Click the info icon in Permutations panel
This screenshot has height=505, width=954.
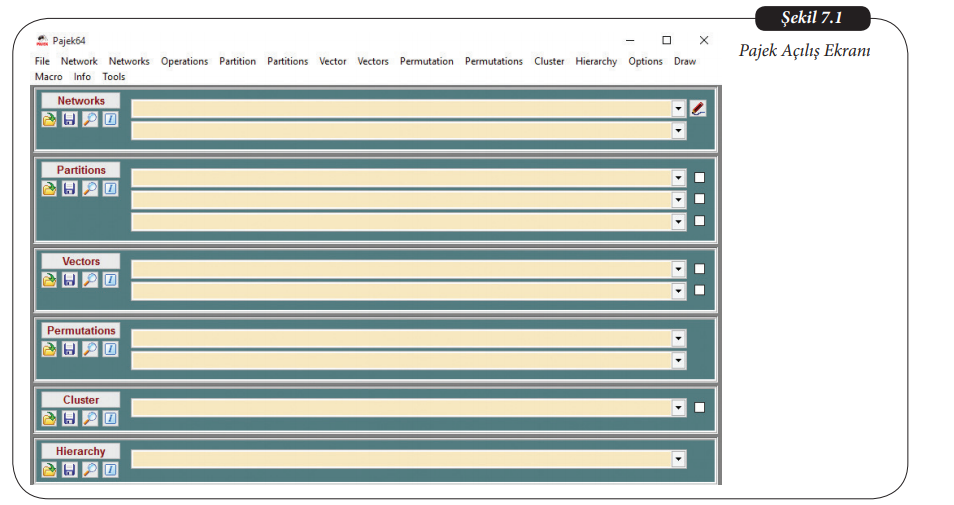(x=110, y=349)
